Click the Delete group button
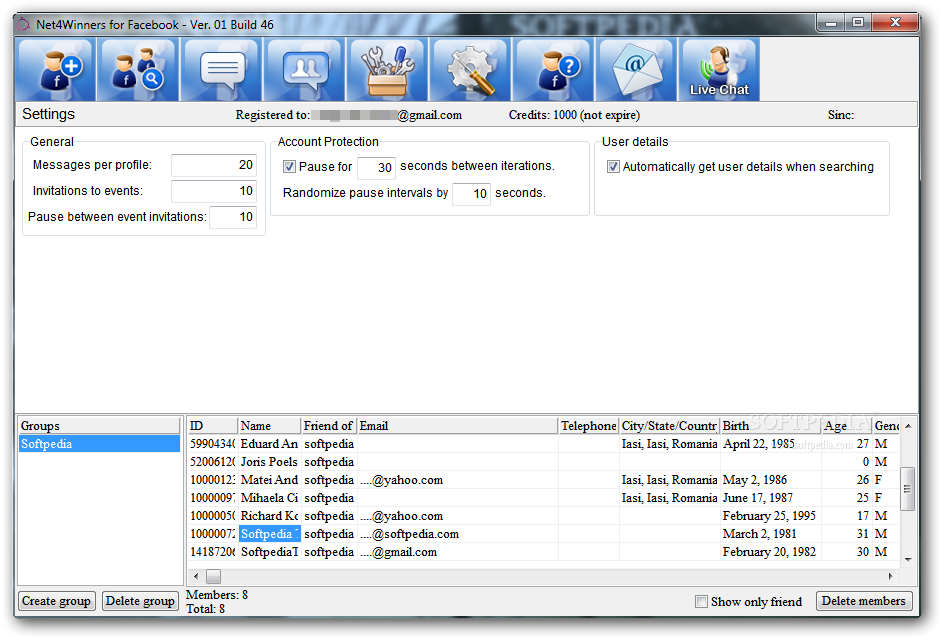Viewport: 942px width, 639px height. pyautogui.click(x=140, y=601)
